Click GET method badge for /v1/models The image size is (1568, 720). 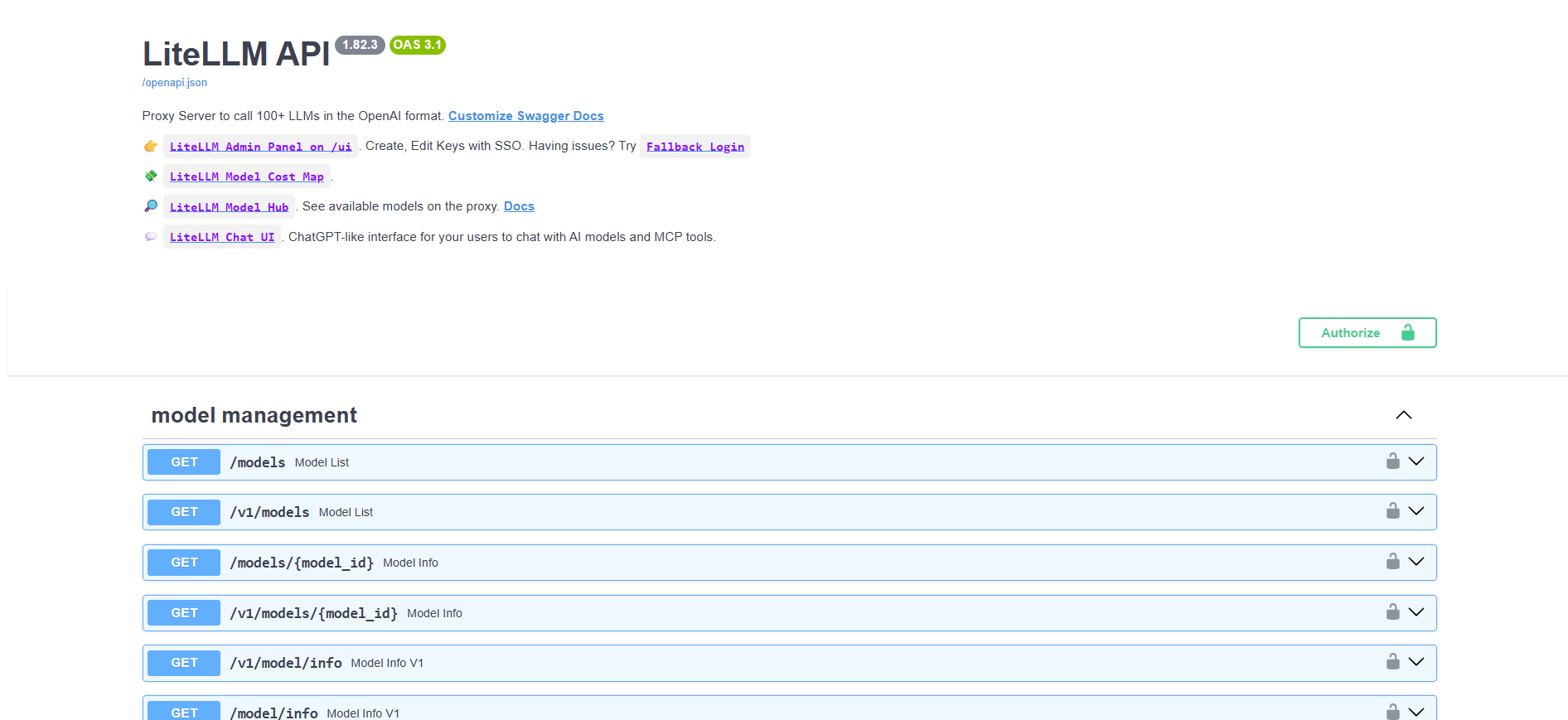(184, 512)
